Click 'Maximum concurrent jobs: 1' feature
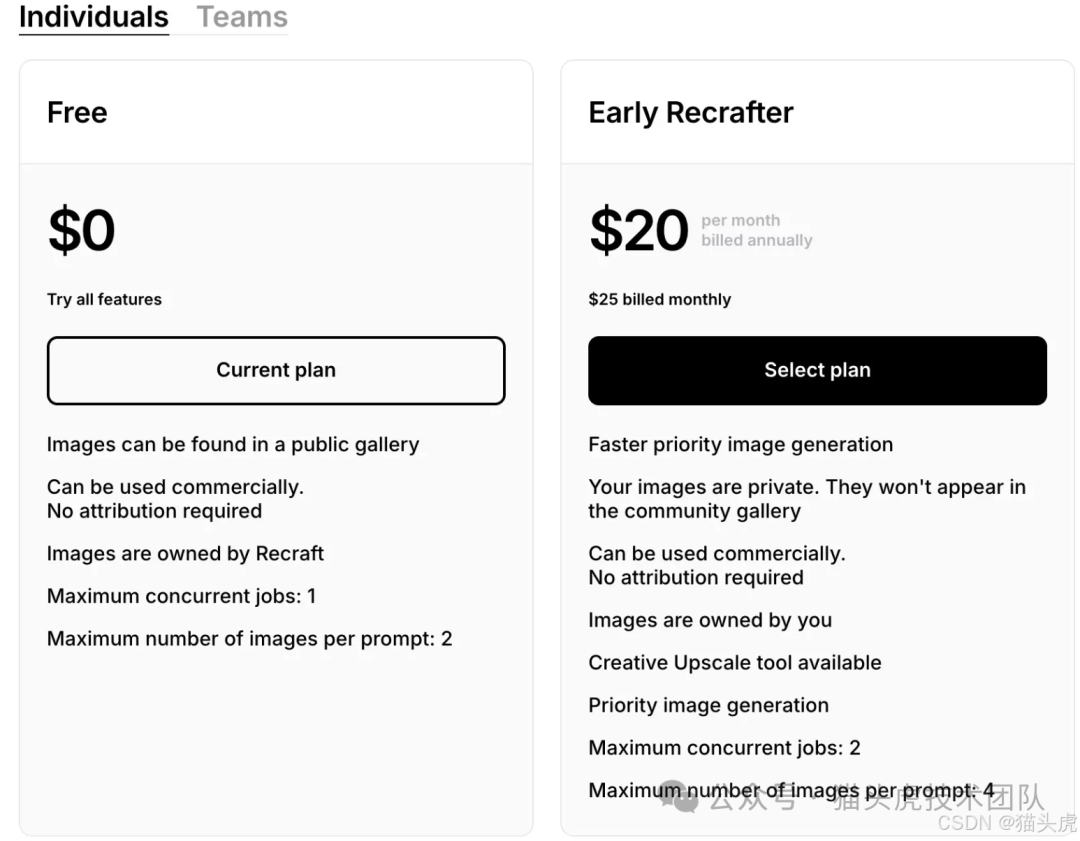The height and width of the screenshot is (841, 1080). [181, 596]
